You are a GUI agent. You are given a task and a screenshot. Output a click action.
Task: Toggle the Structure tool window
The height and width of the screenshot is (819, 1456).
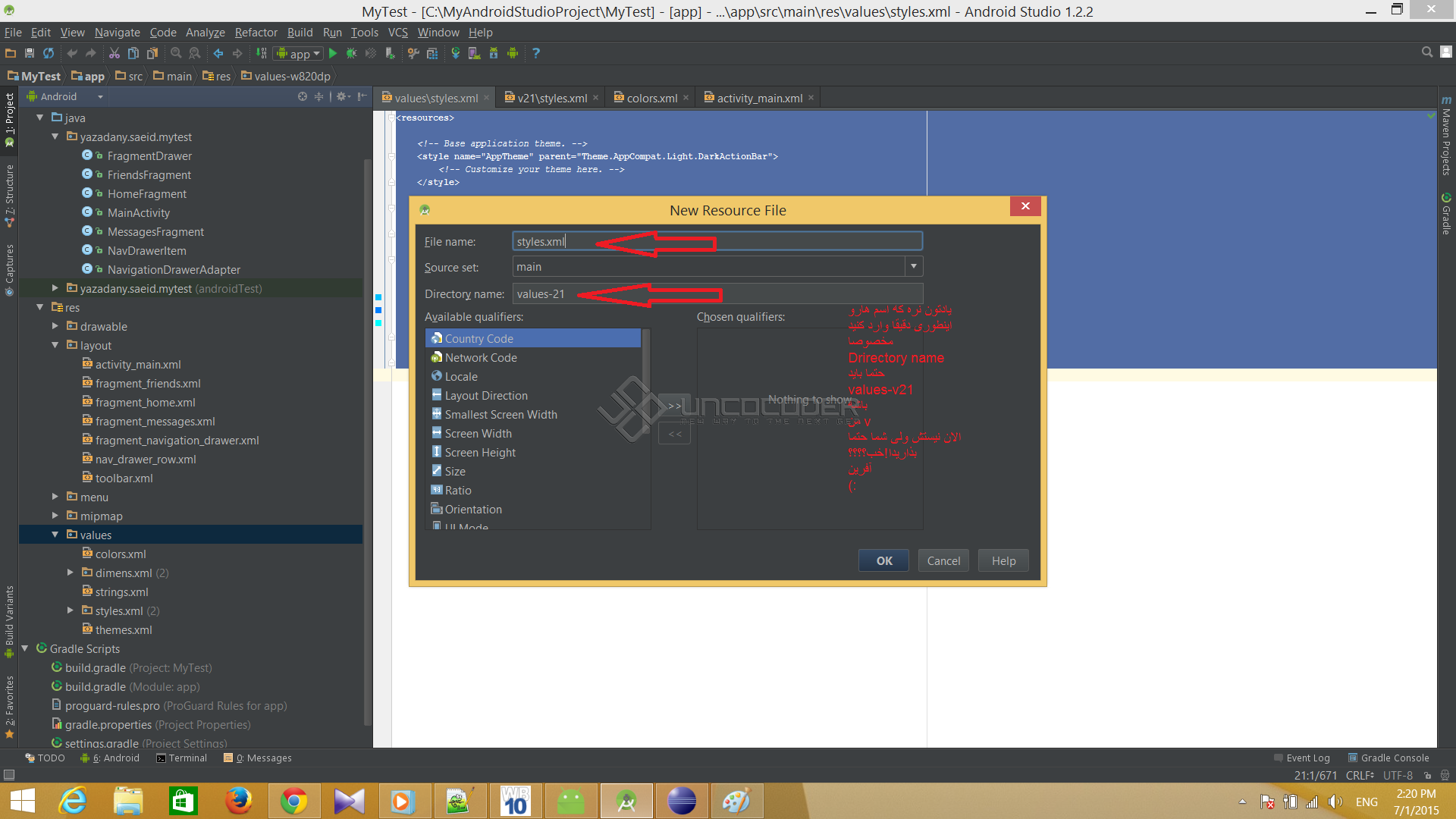coord(9,196)
